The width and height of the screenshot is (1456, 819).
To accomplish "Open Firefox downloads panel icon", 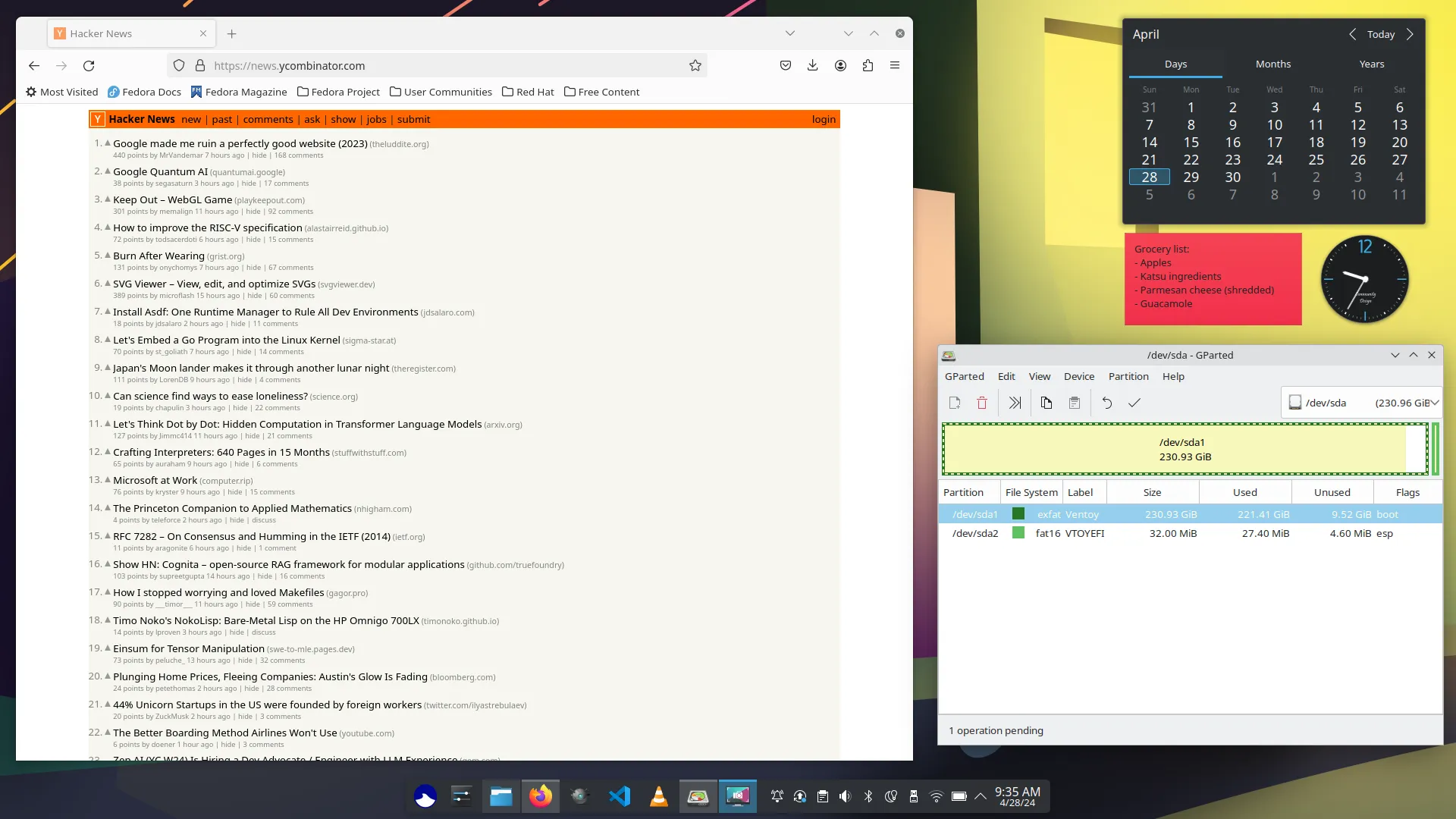I will click(x=812, y=66).
